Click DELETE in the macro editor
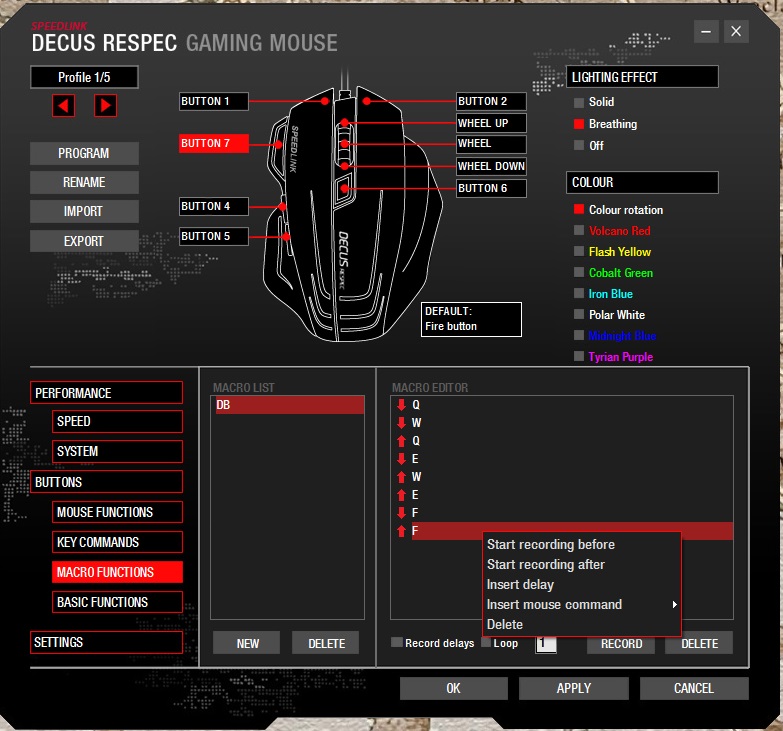Image resolution: width=783 pixels, height=731 pixels. point(699,643)
